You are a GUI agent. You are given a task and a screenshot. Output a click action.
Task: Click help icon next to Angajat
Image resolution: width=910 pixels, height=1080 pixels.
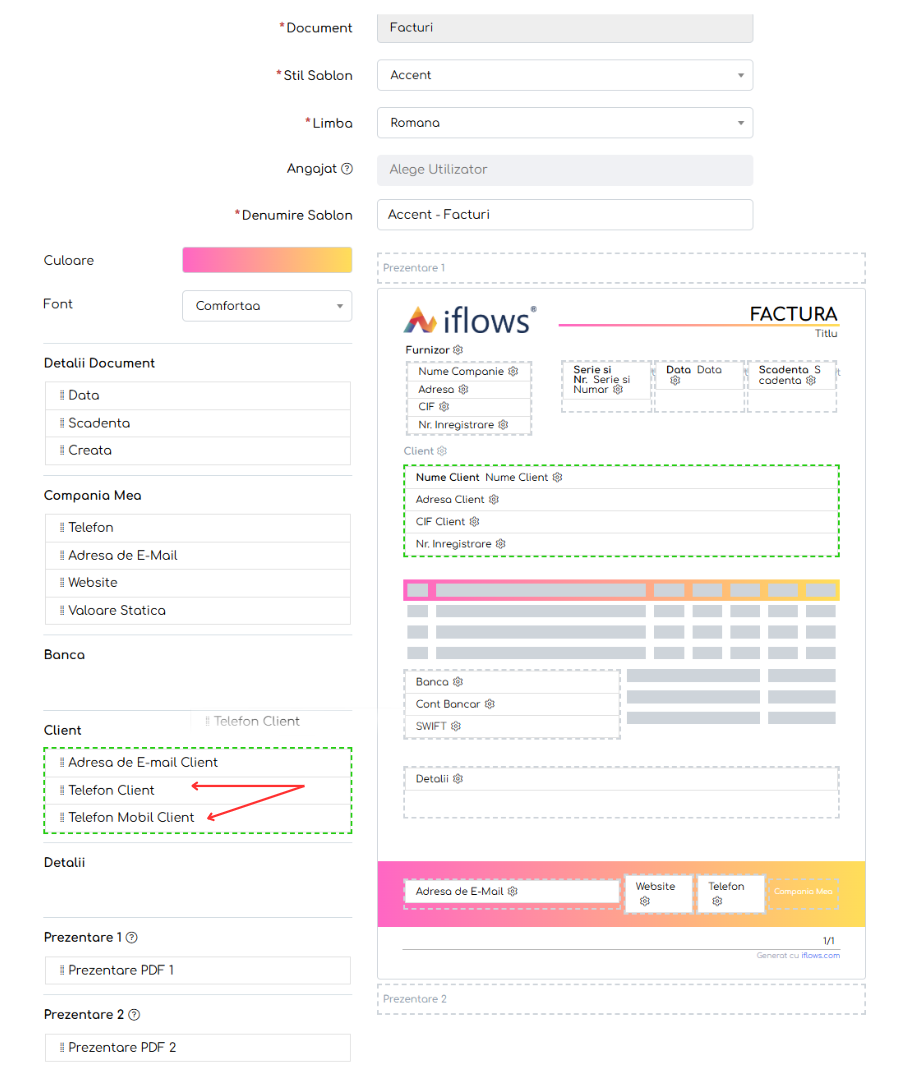pyautogui.click(x=347, y=169)
